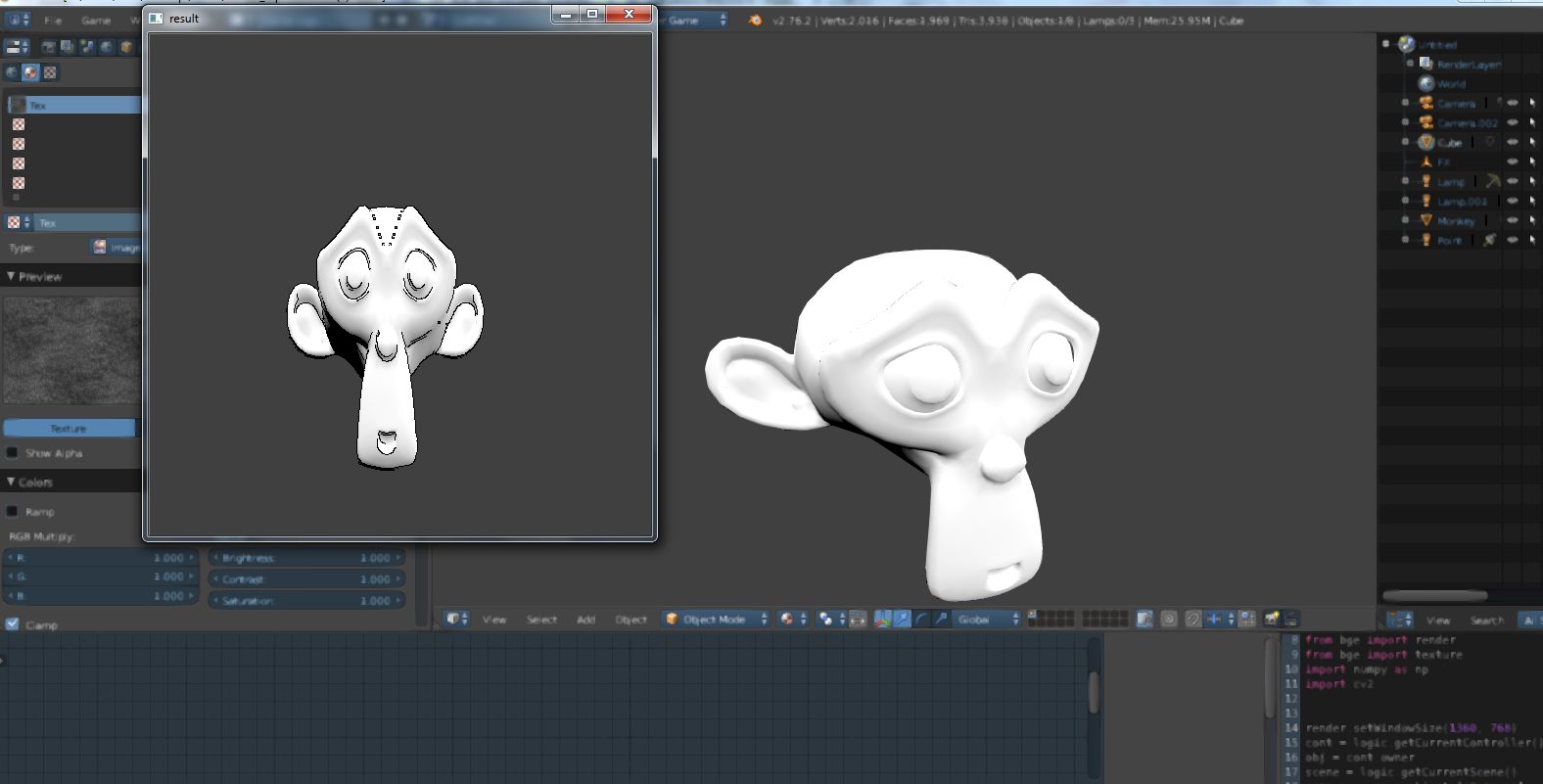Hide the Point lamp via eye icon

(1513, 240)
